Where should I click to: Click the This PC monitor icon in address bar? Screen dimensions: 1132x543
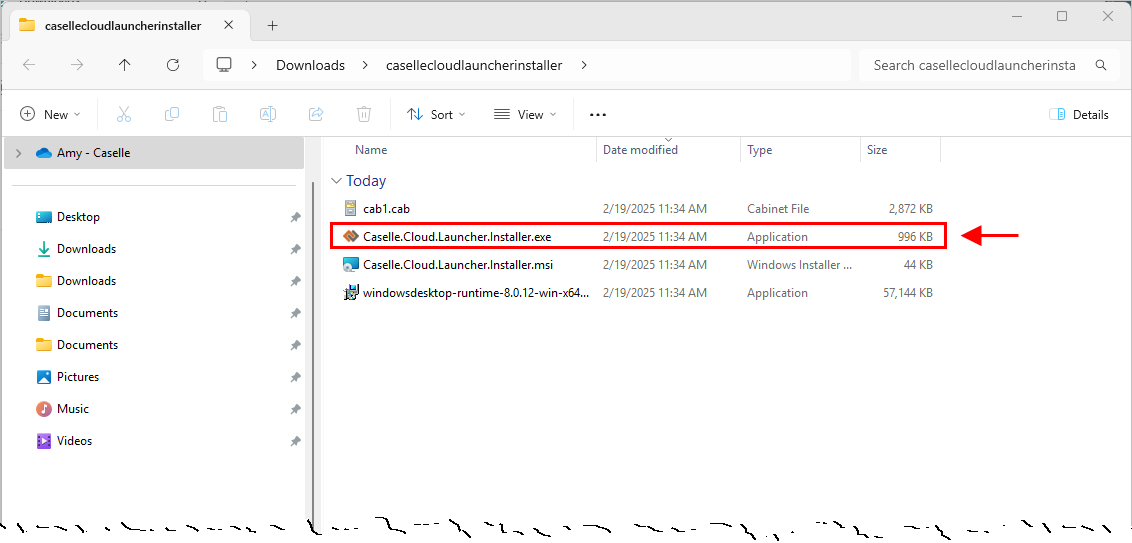click(x=224, y=65)
